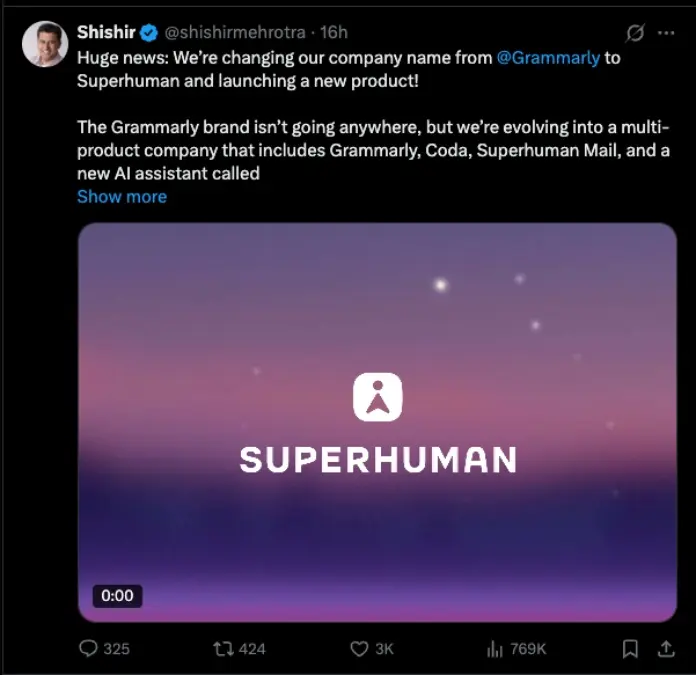This screenshot has width=696, height=675.
Task: Open the @Grammarly mention link
Action: click(548, 57)
